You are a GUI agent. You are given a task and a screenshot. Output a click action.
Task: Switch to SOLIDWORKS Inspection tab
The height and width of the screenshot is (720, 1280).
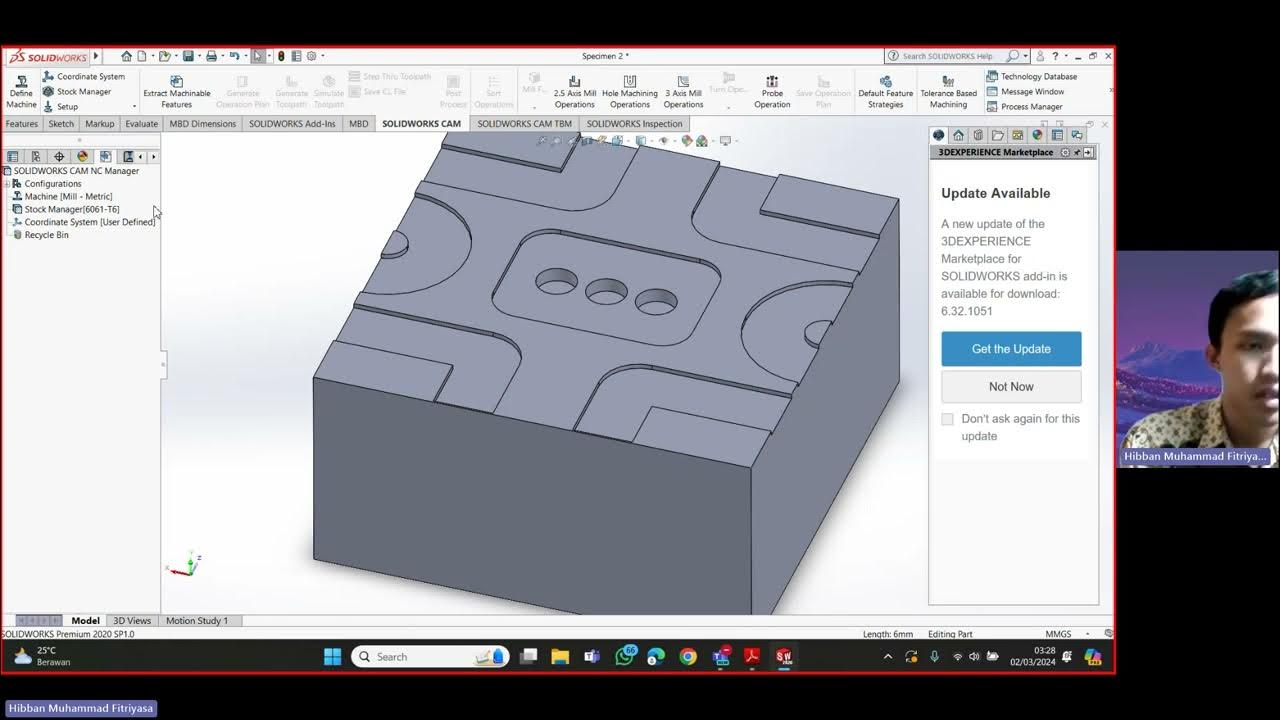634,124
